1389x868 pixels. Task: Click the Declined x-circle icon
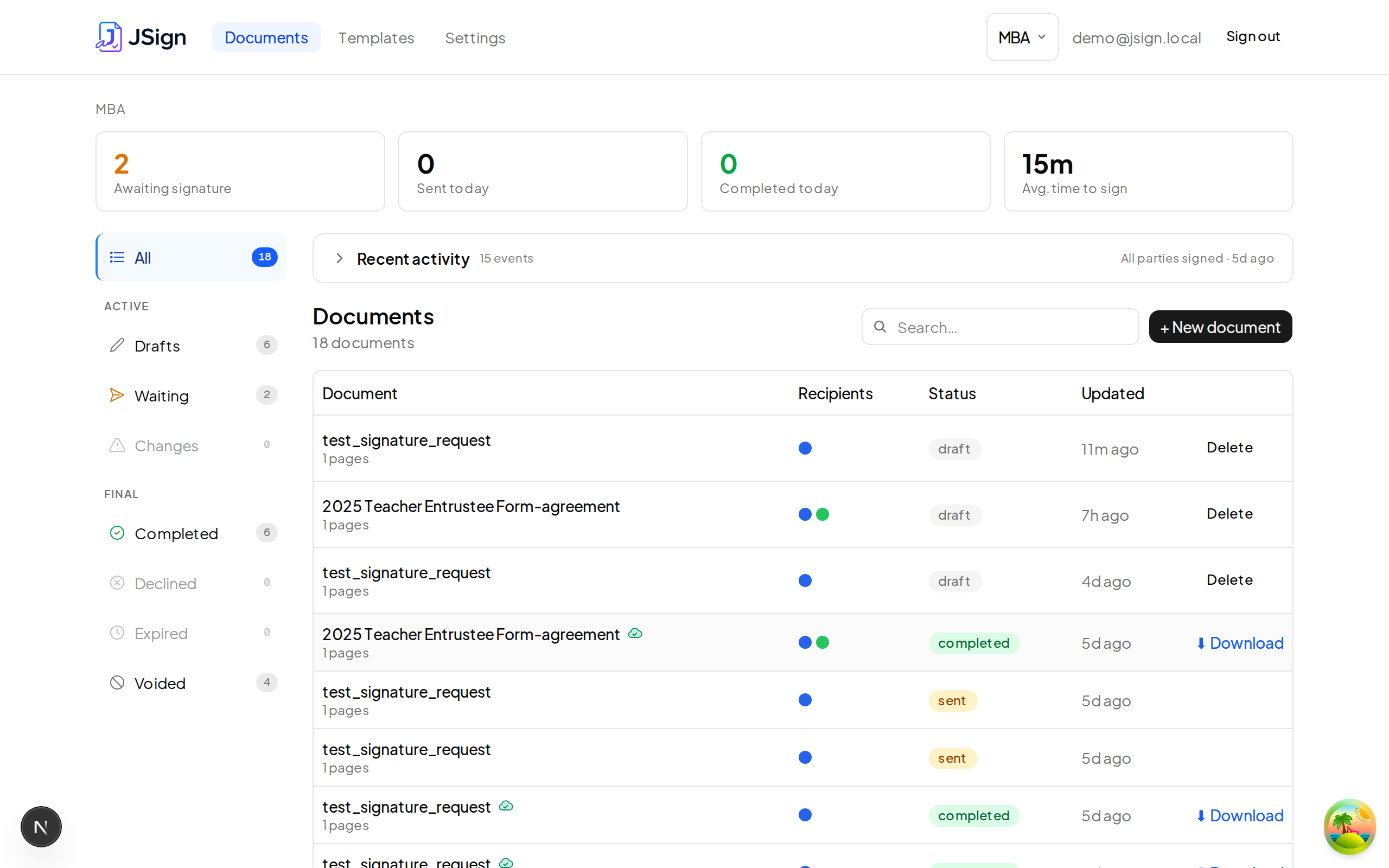[x=117, y=583]
